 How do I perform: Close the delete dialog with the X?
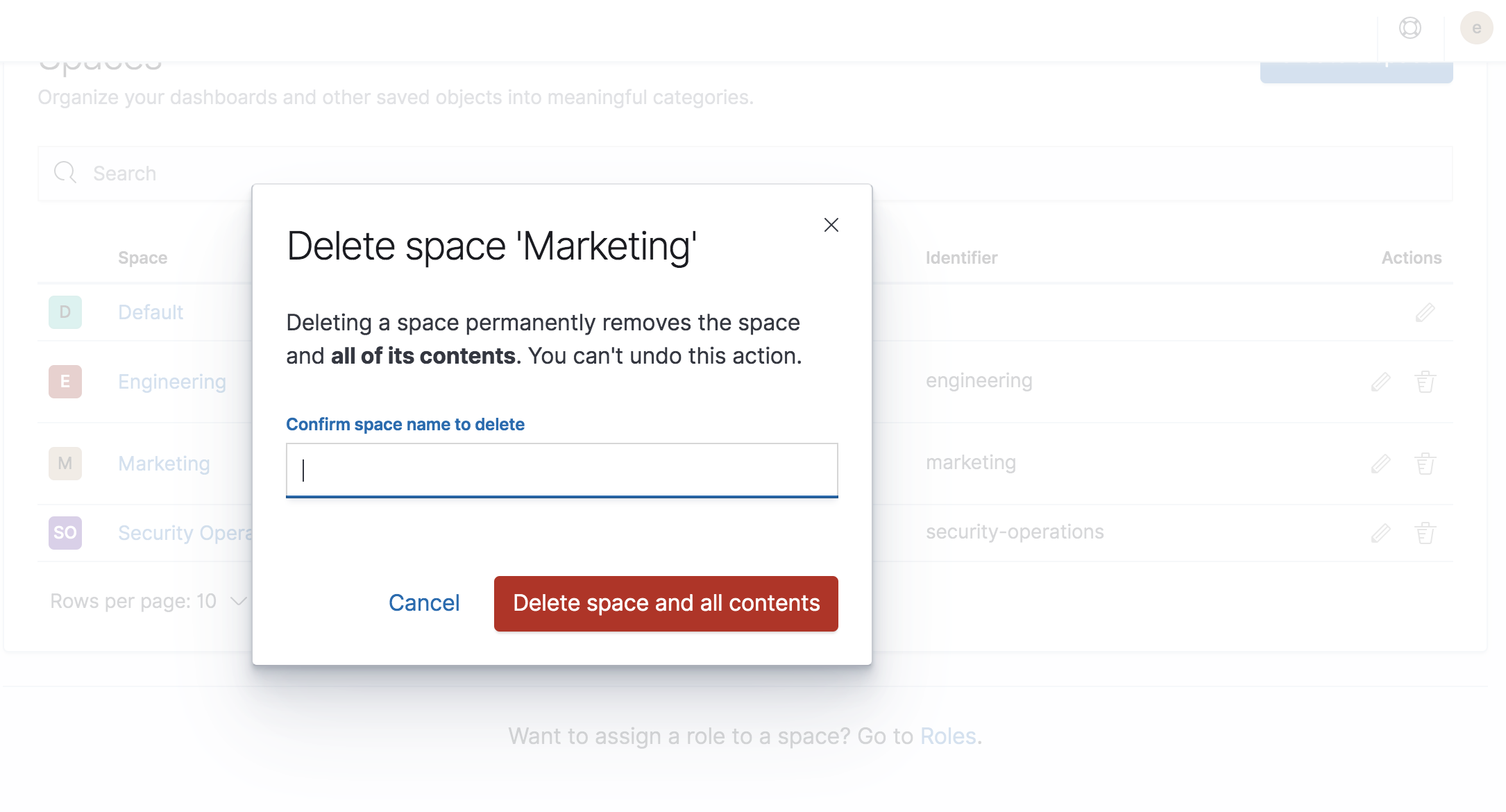click(831, 224)
